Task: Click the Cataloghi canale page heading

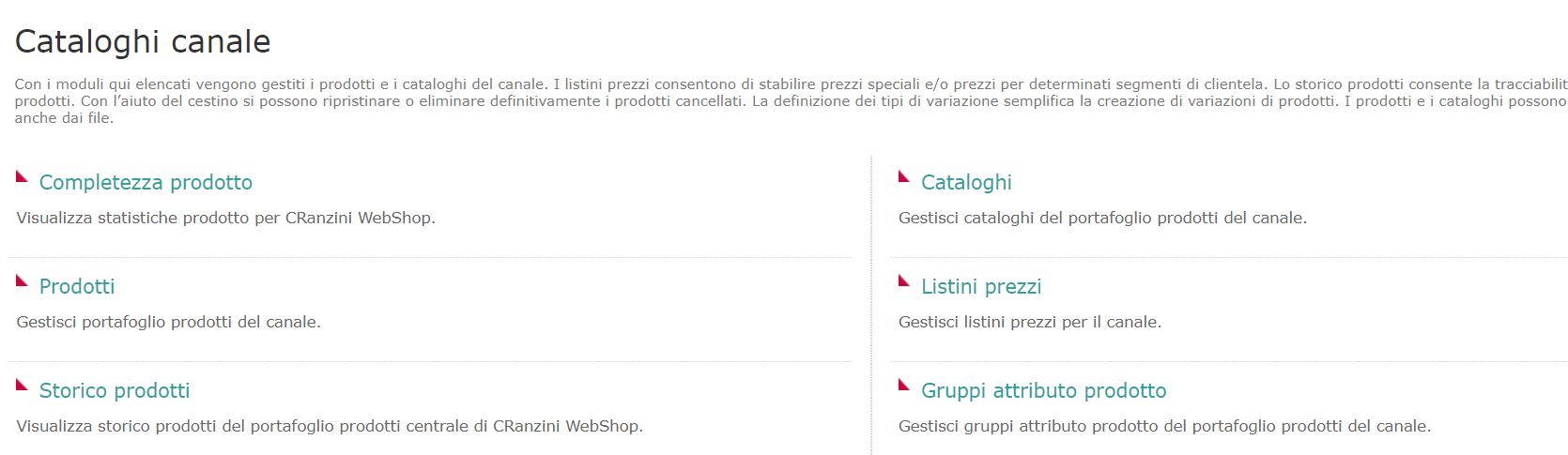Action: 143,41
